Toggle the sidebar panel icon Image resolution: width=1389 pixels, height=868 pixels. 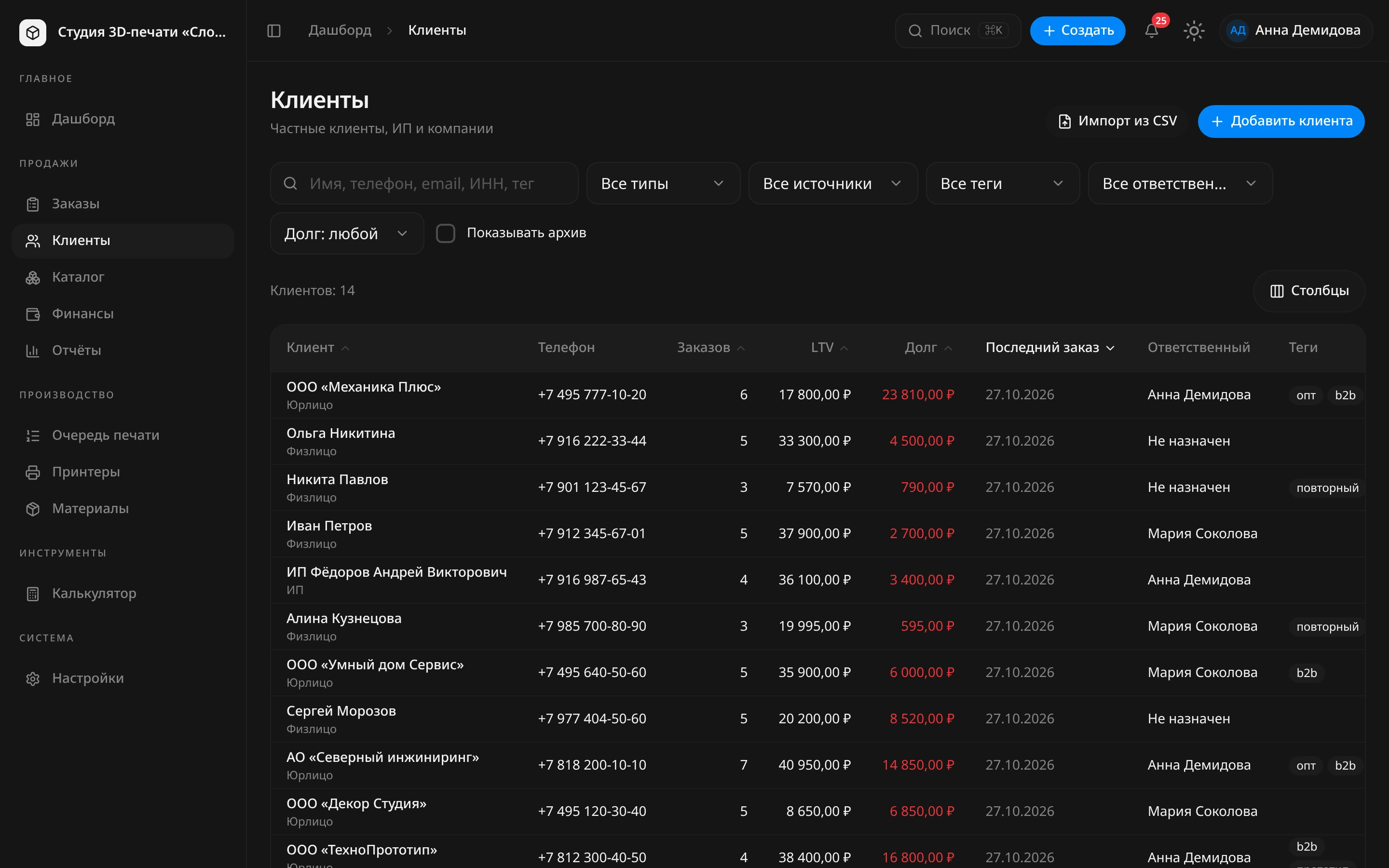(x=274, y=30)
